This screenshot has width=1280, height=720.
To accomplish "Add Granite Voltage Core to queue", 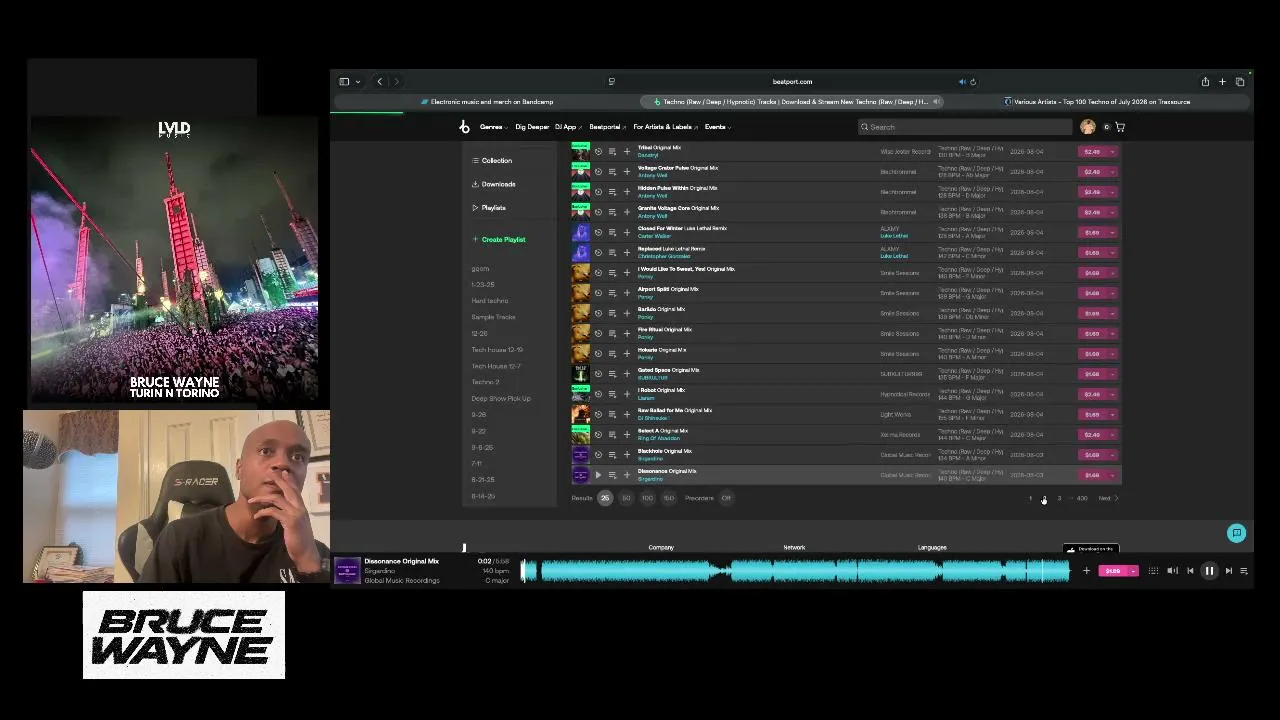I will pyautogui.click(x=612, y=212).
